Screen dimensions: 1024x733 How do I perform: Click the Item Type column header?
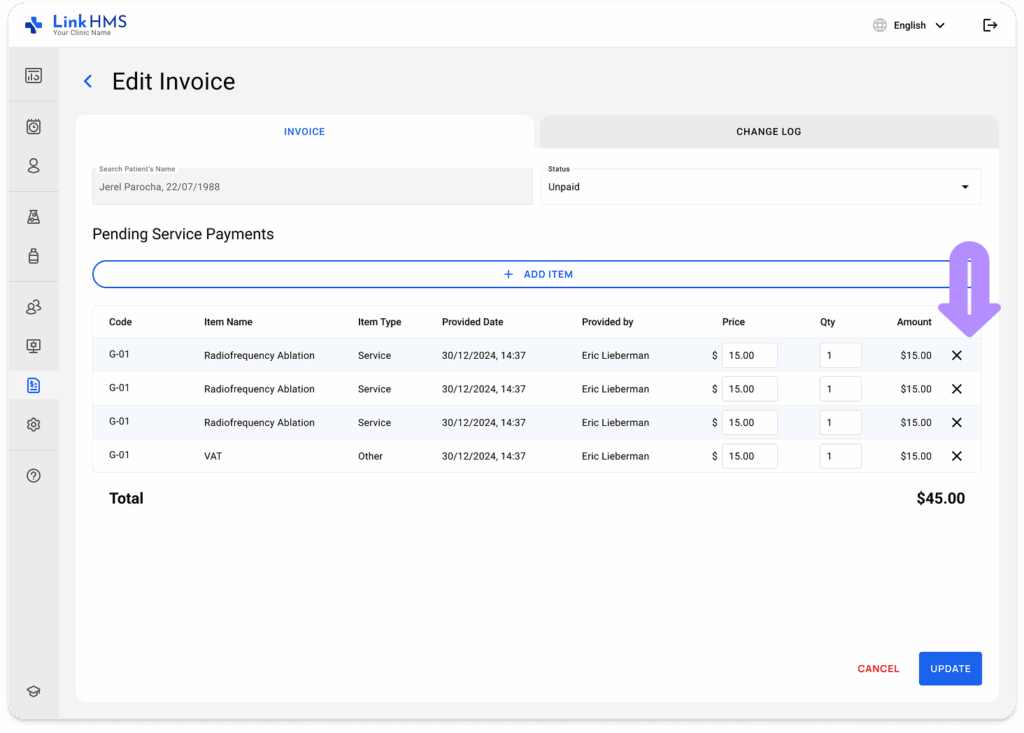[379, 322]
